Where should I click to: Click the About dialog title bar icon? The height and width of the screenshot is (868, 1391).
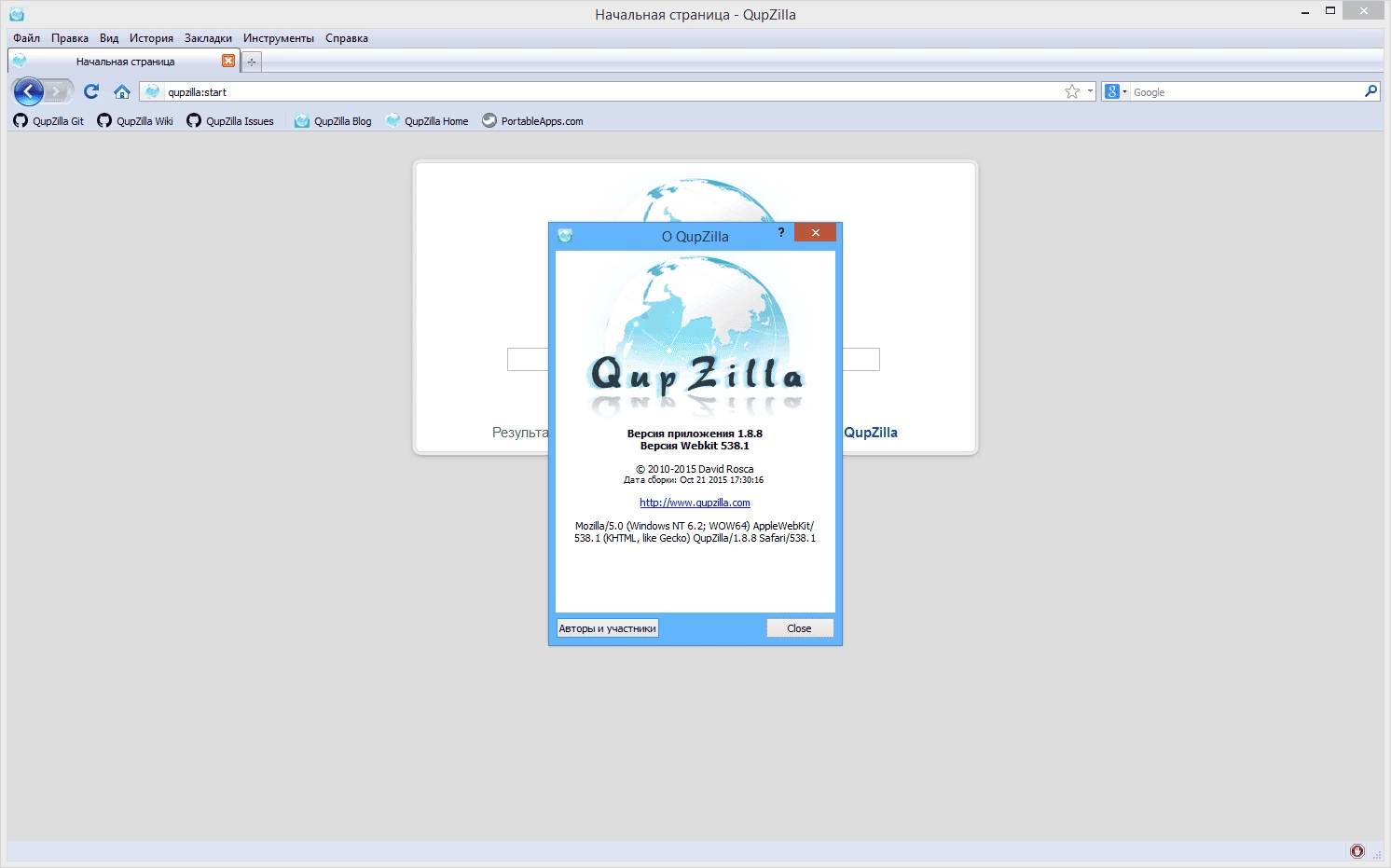click(564, 236)
